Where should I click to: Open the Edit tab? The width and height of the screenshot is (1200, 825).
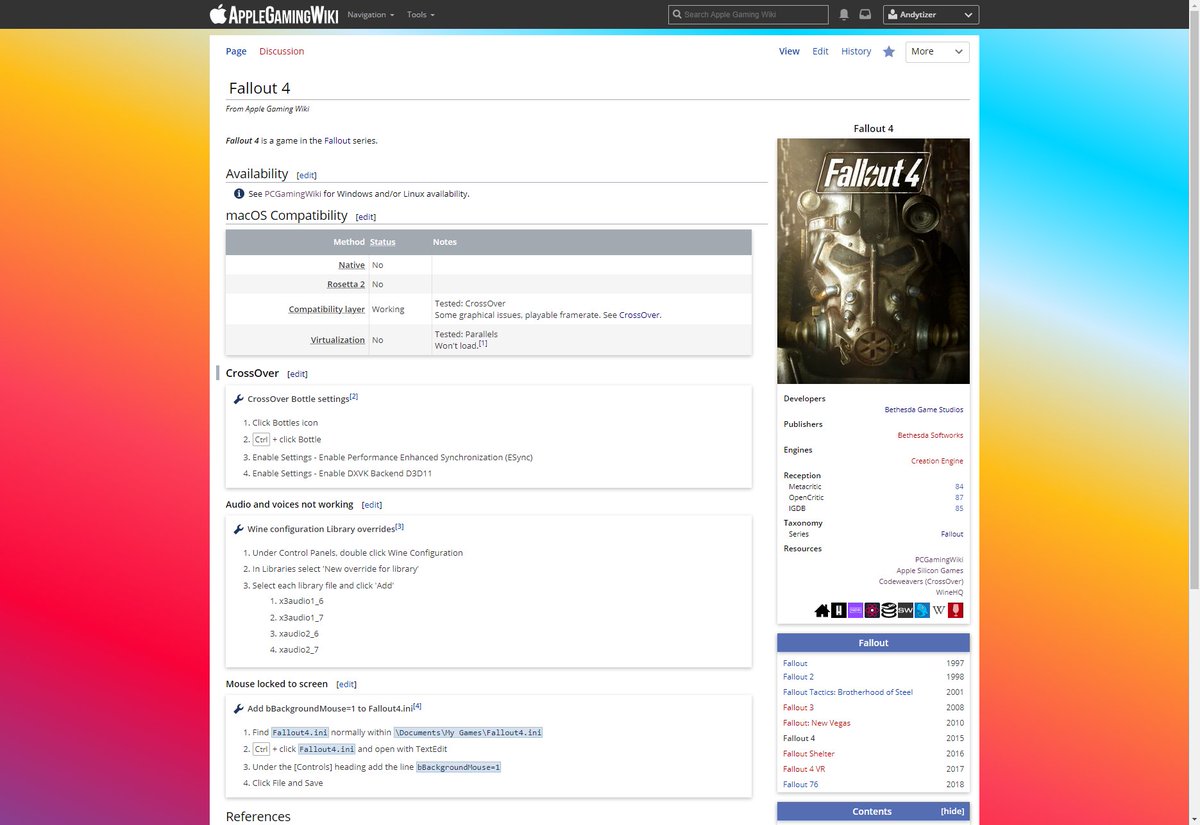coord(820,51)
